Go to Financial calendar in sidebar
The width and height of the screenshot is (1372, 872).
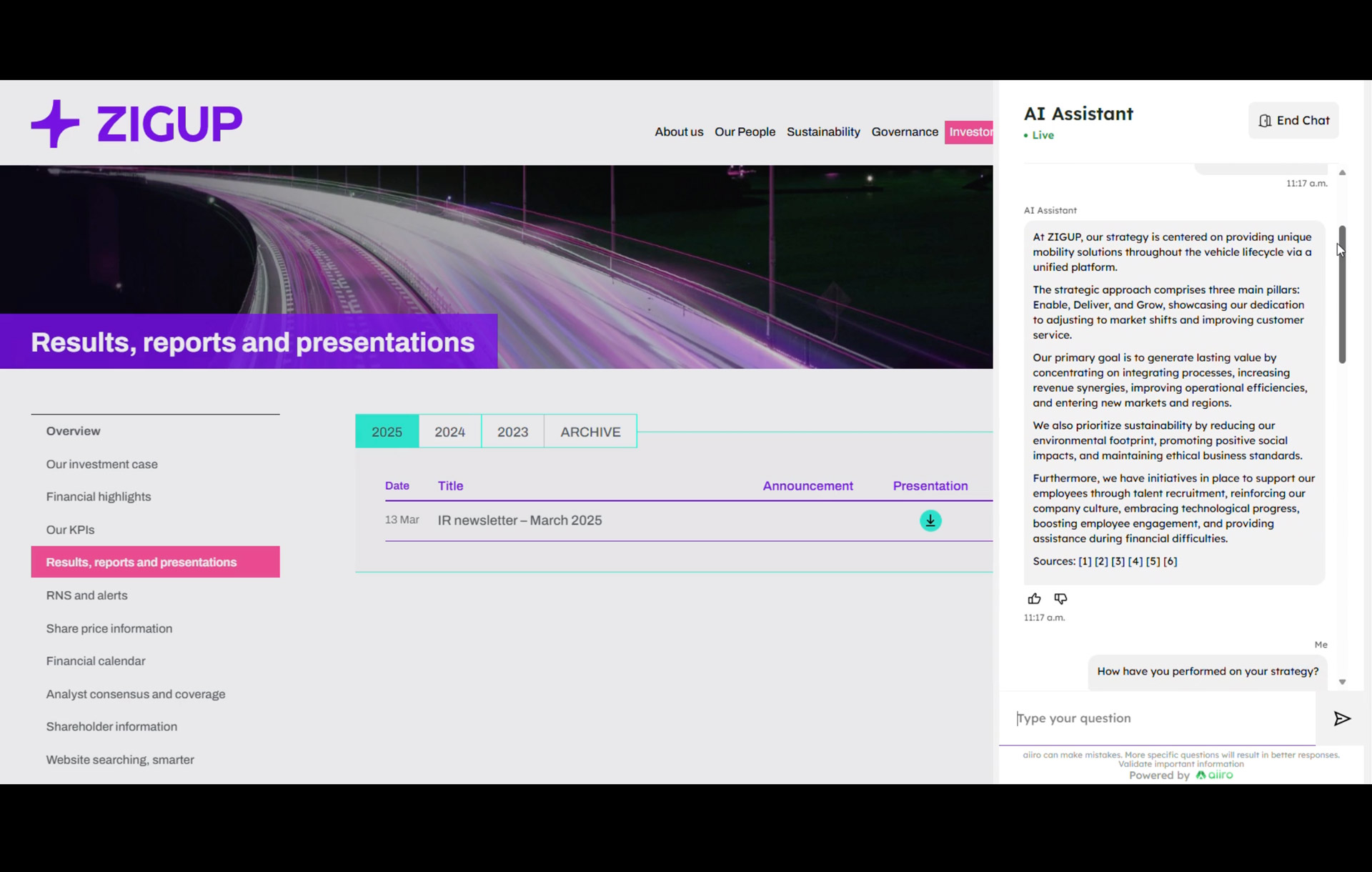point(96,661)
